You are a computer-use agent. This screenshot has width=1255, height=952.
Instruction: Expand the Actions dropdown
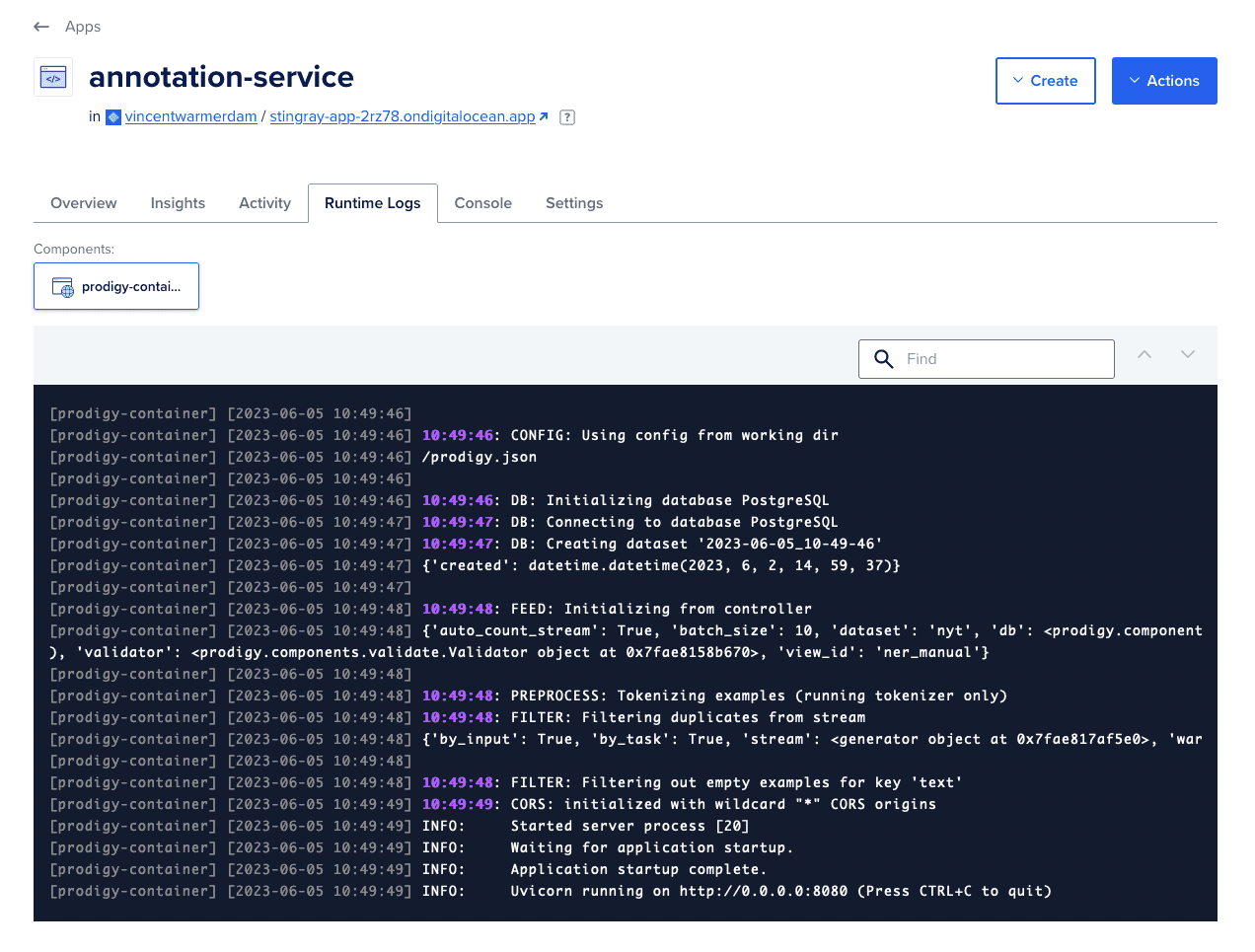[x=1164, y=81]
